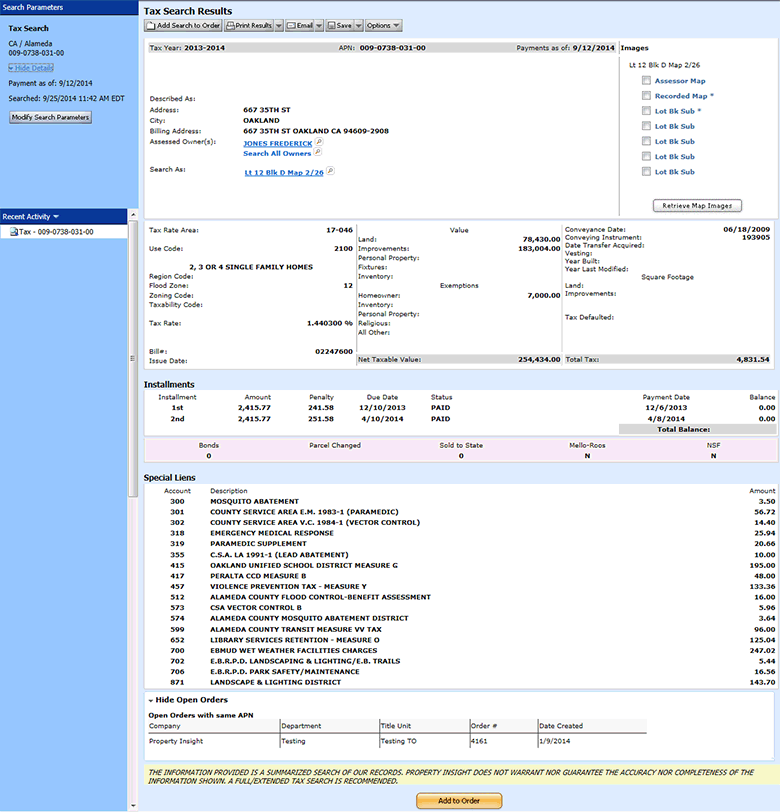Click Add Search to Order toolbar button
The width and height of the screenshot is (780, 812).
coord(183,25)
